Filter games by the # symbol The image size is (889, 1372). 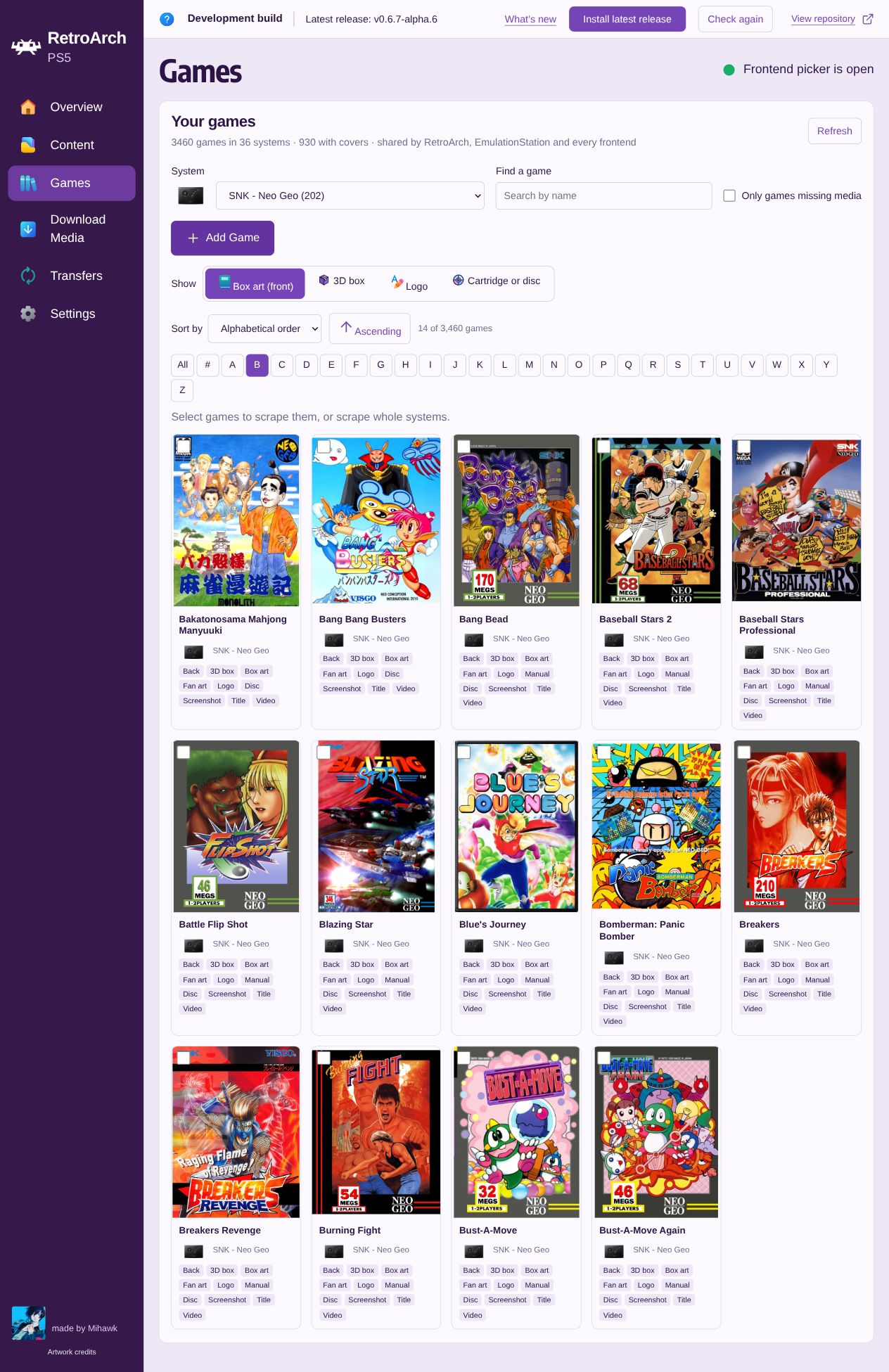pyautogui.click(x=207, y=365)
